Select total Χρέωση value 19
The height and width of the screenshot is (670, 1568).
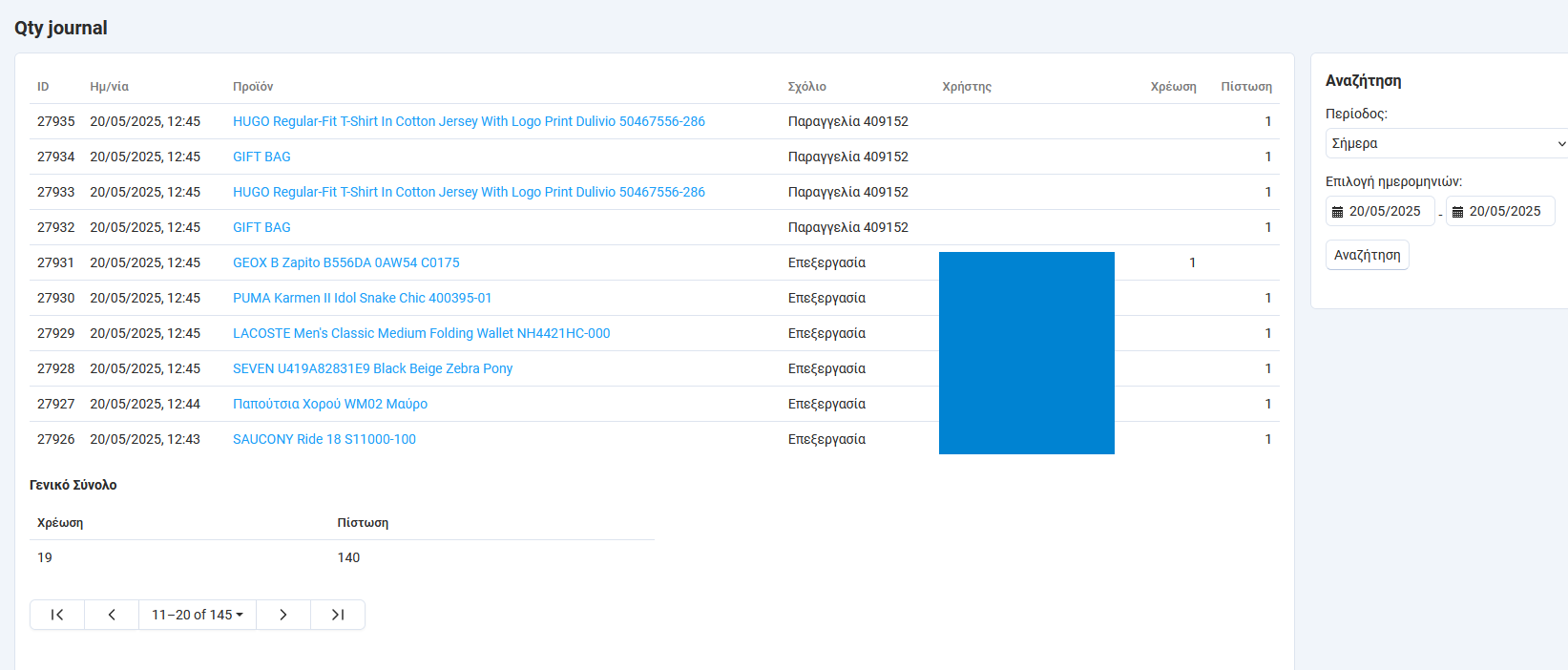(x=45, y=557)
